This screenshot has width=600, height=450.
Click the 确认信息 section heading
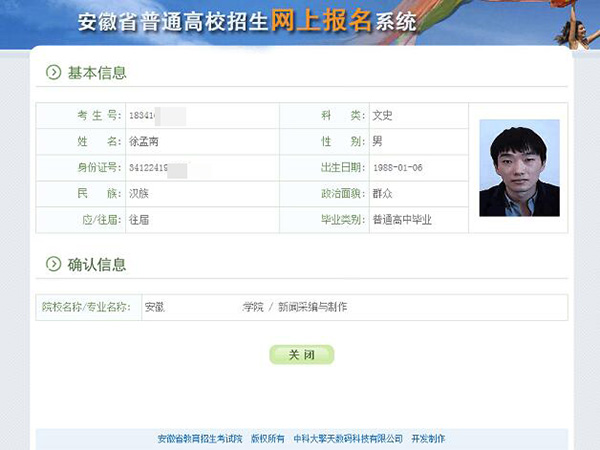pyautogui.click(x=97, y=264)
